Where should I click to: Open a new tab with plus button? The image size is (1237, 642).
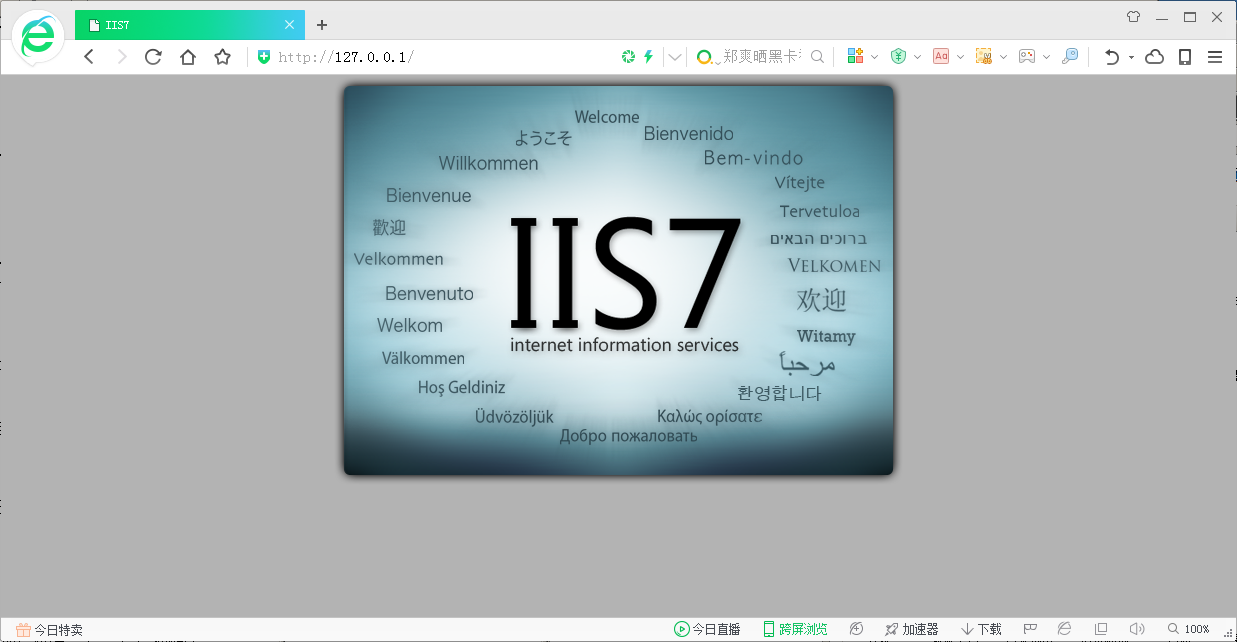point(322,25)
